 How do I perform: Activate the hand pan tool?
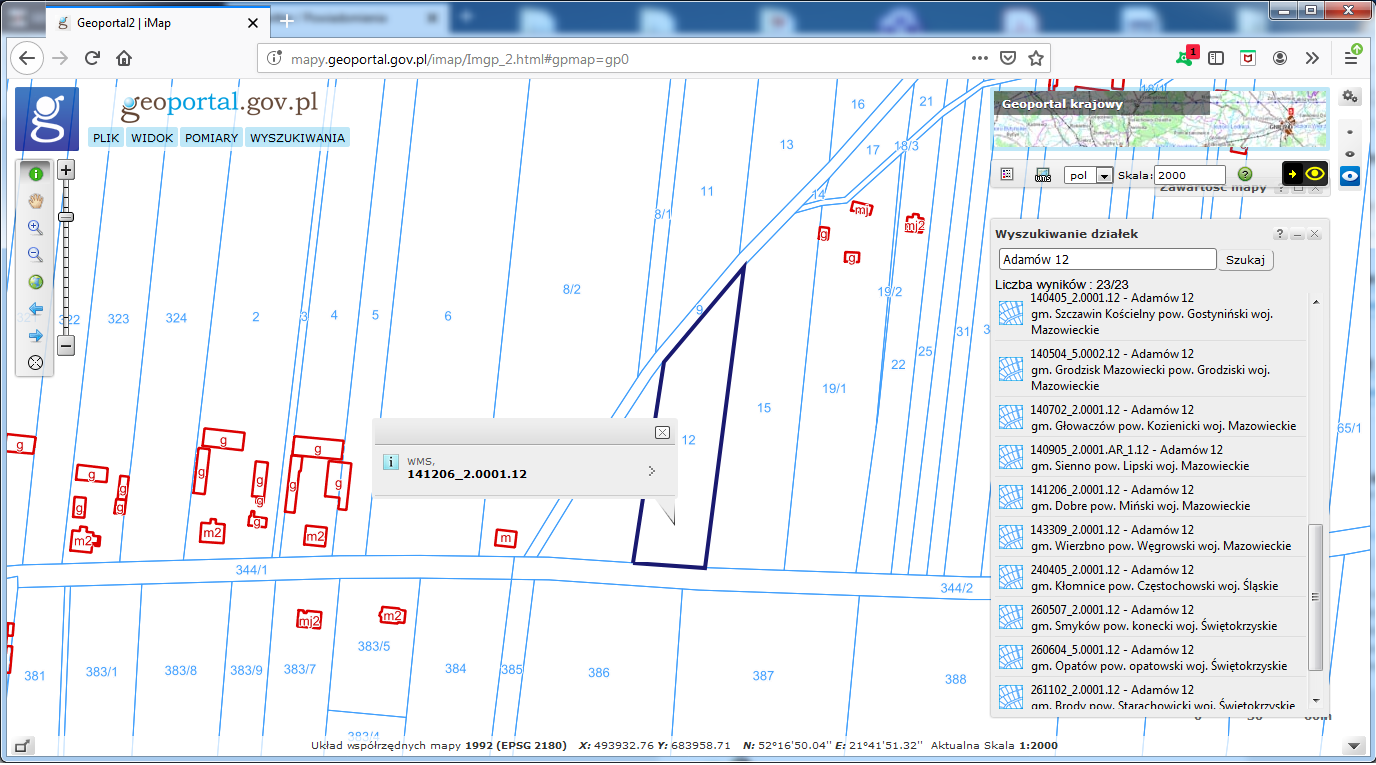[x=36, y=200]
